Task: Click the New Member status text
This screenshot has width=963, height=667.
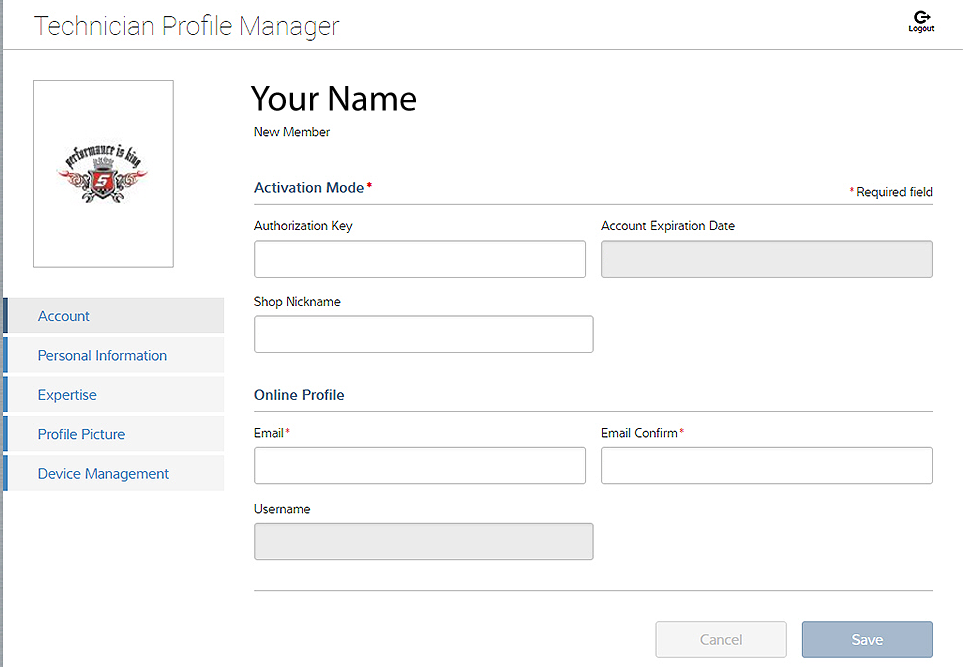Action: coord(292,132)
